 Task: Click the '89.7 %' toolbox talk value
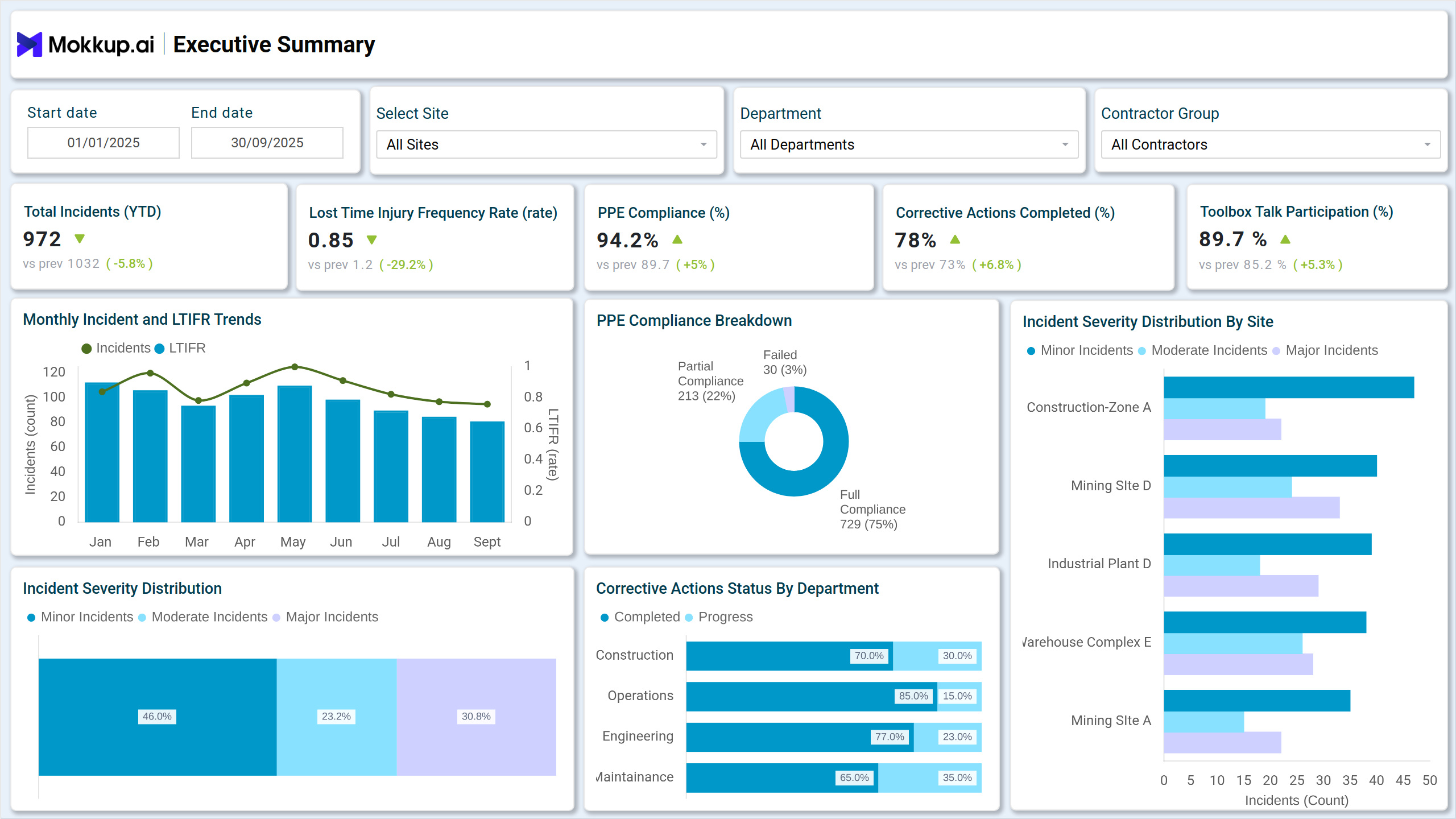1233,239
